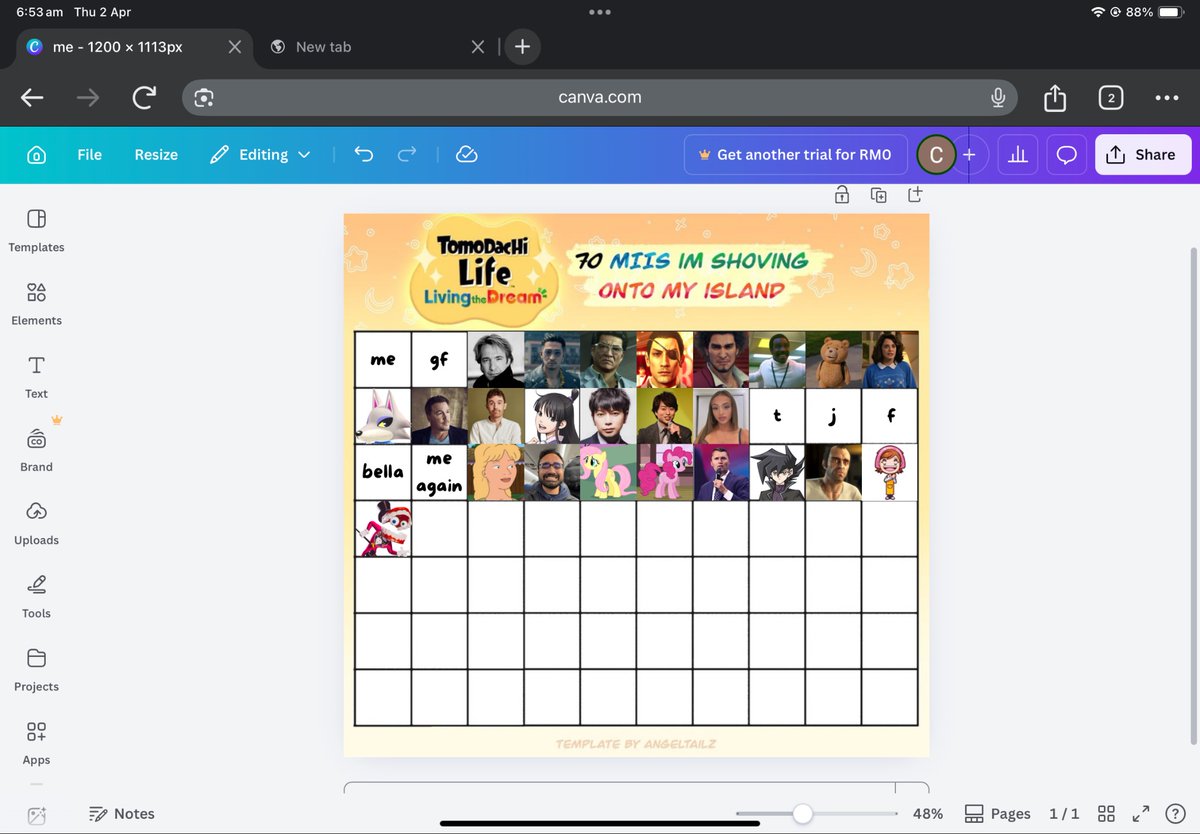The height and width of the screenshot is (834, 1200).
Task: Open grid view of pages
Action: 1106,814
